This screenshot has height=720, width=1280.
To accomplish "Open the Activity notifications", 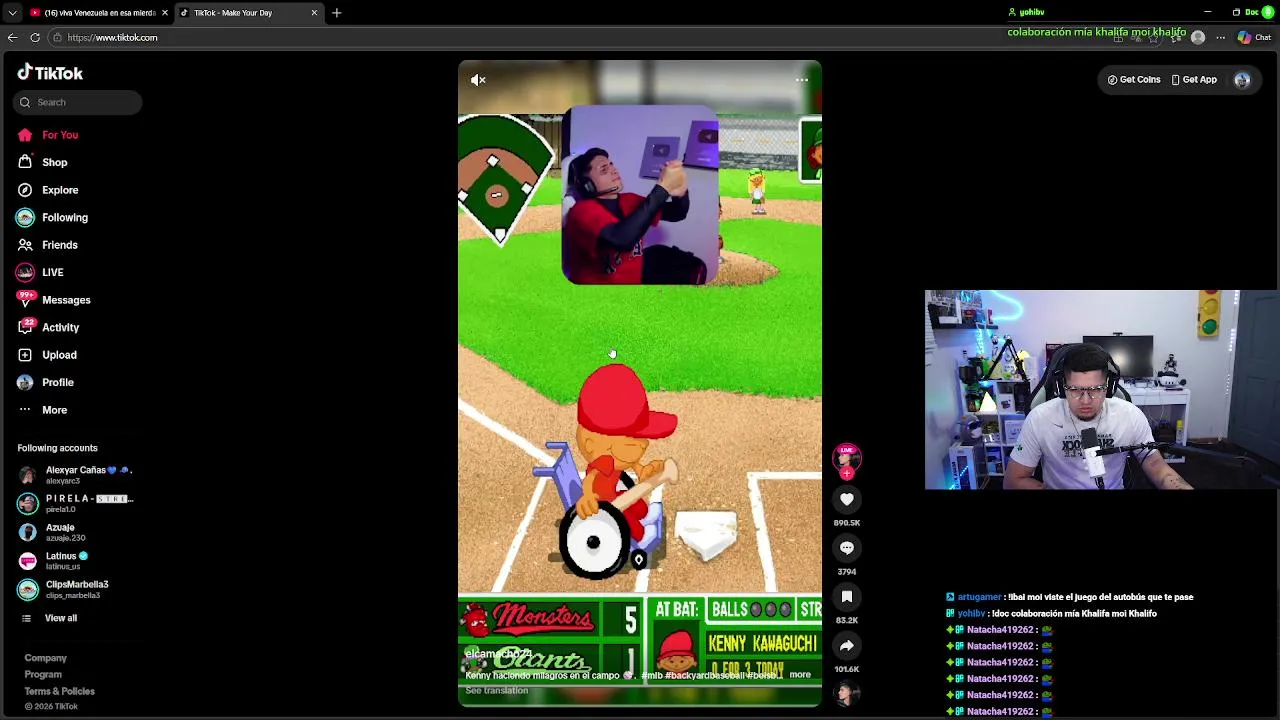I will point(61,327).
